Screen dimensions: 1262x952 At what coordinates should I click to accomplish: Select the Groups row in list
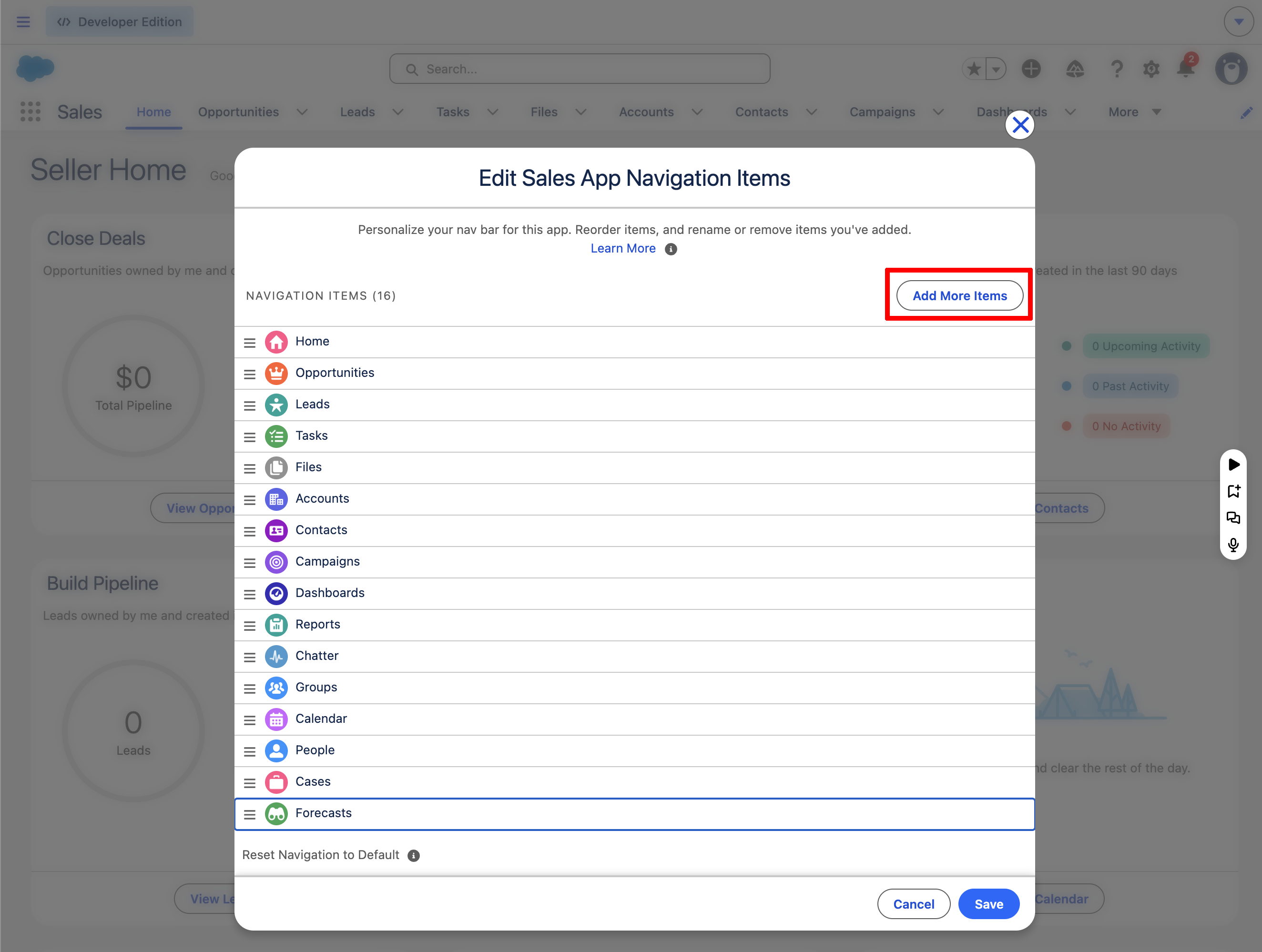coord(634,688)
